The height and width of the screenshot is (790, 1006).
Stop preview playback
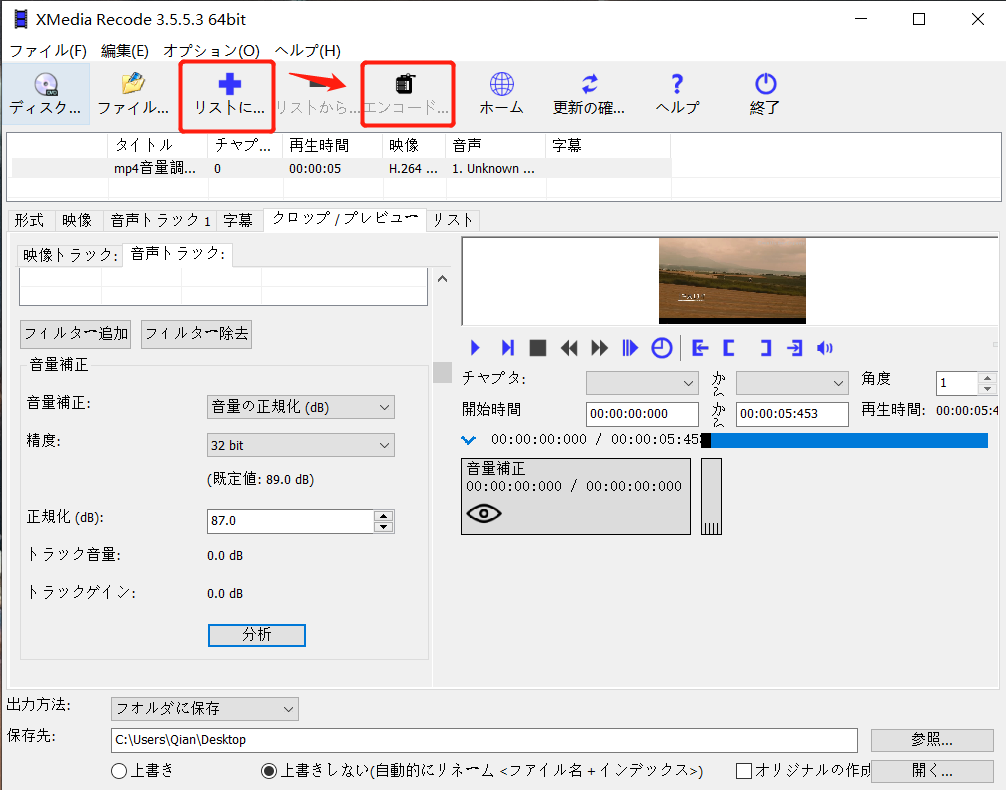538,348
